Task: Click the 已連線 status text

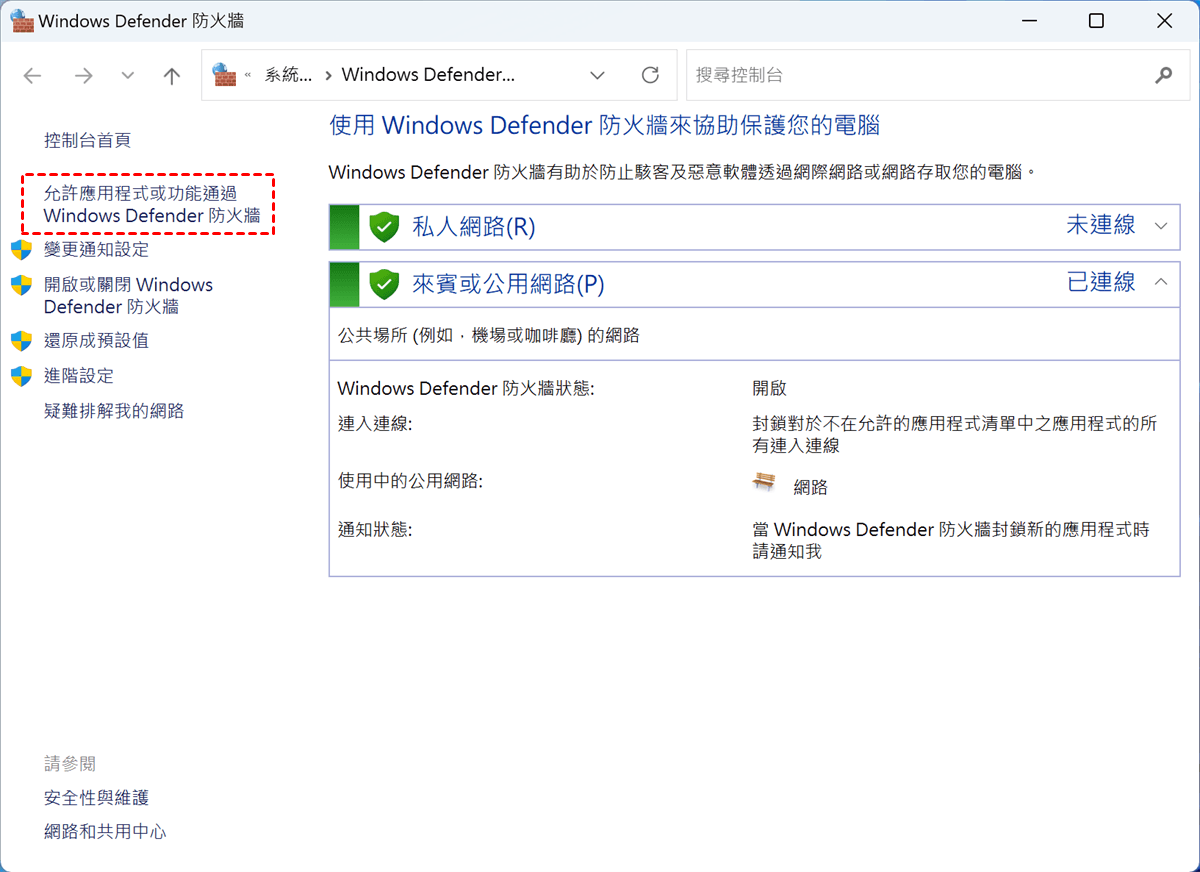Action: pos(1101,282)
